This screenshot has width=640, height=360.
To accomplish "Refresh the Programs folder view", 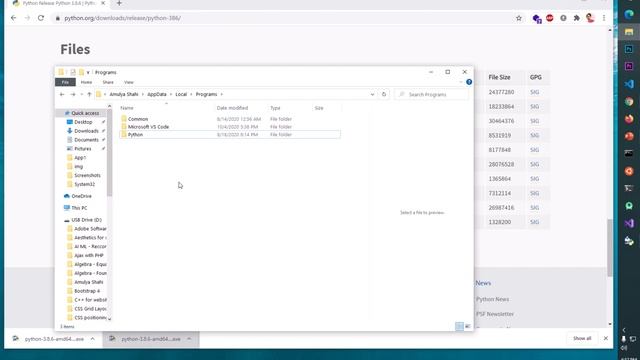I will [x=384, y=94].
